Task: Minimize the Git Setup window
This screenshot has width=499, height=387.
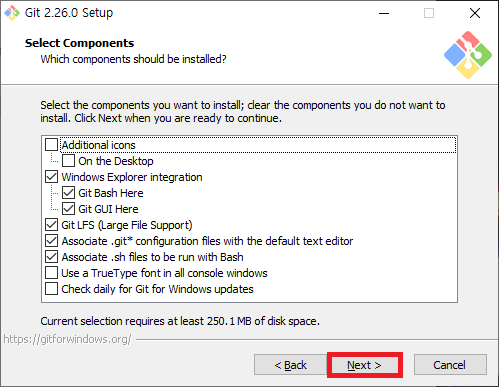Action: [384, 13]
